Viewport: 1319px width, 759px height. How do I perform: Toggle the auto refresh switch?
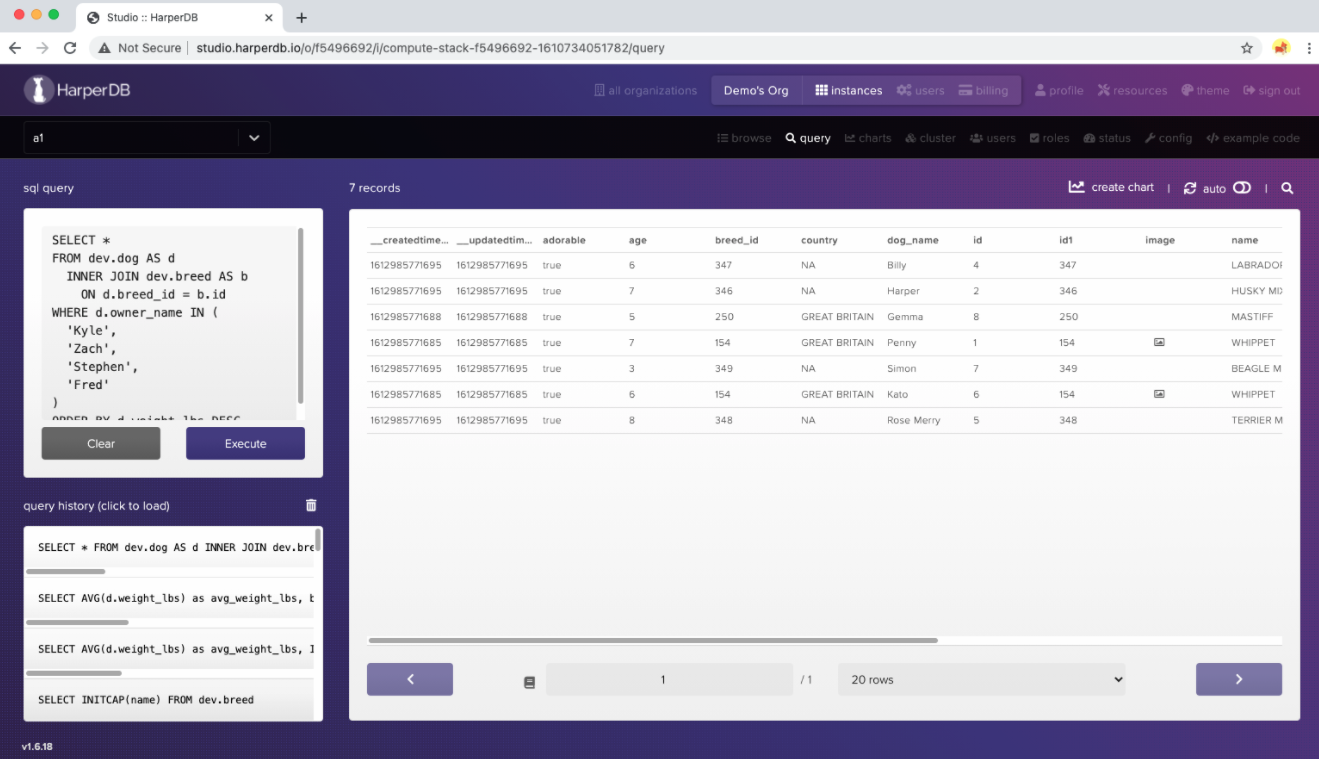point(1240,187)
